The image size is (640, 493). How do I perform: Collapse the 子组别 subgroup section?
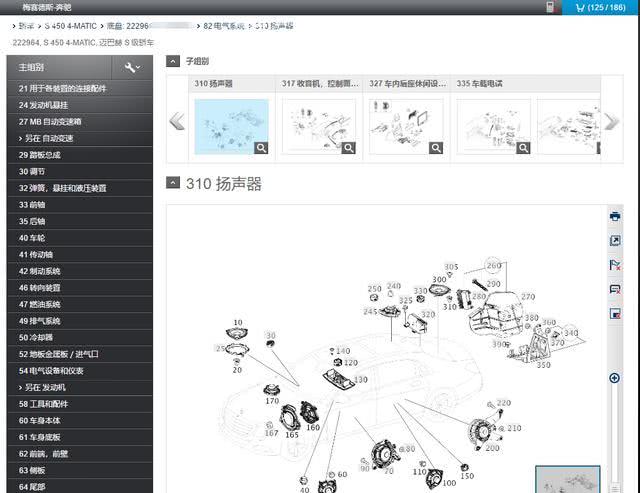tap(173, 61)
